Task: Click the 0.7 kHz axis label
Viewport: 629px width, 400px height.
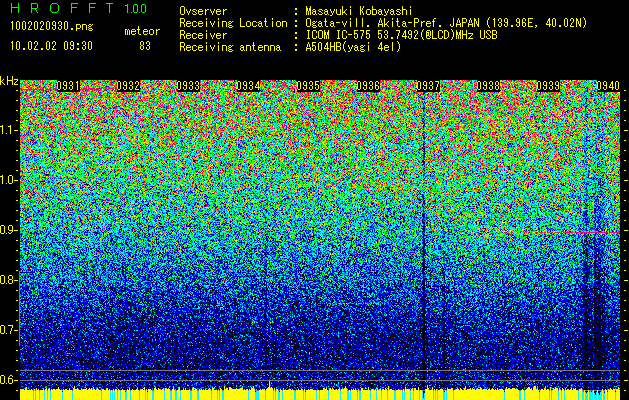Action: coord(8,330)
